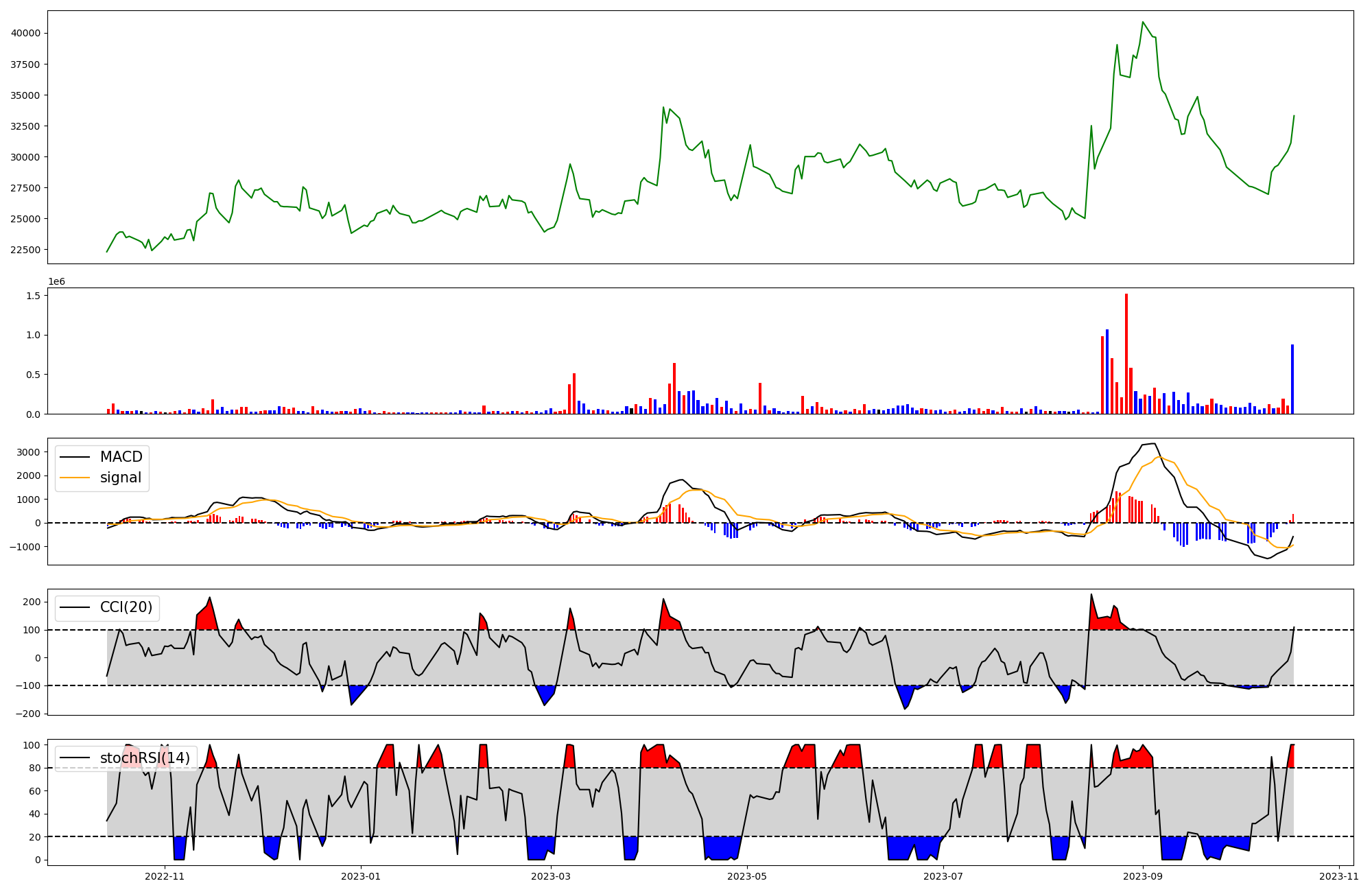1372x892 pixels.
Task: Click the 2023-11 x-axis date label
Action: 1339,876
